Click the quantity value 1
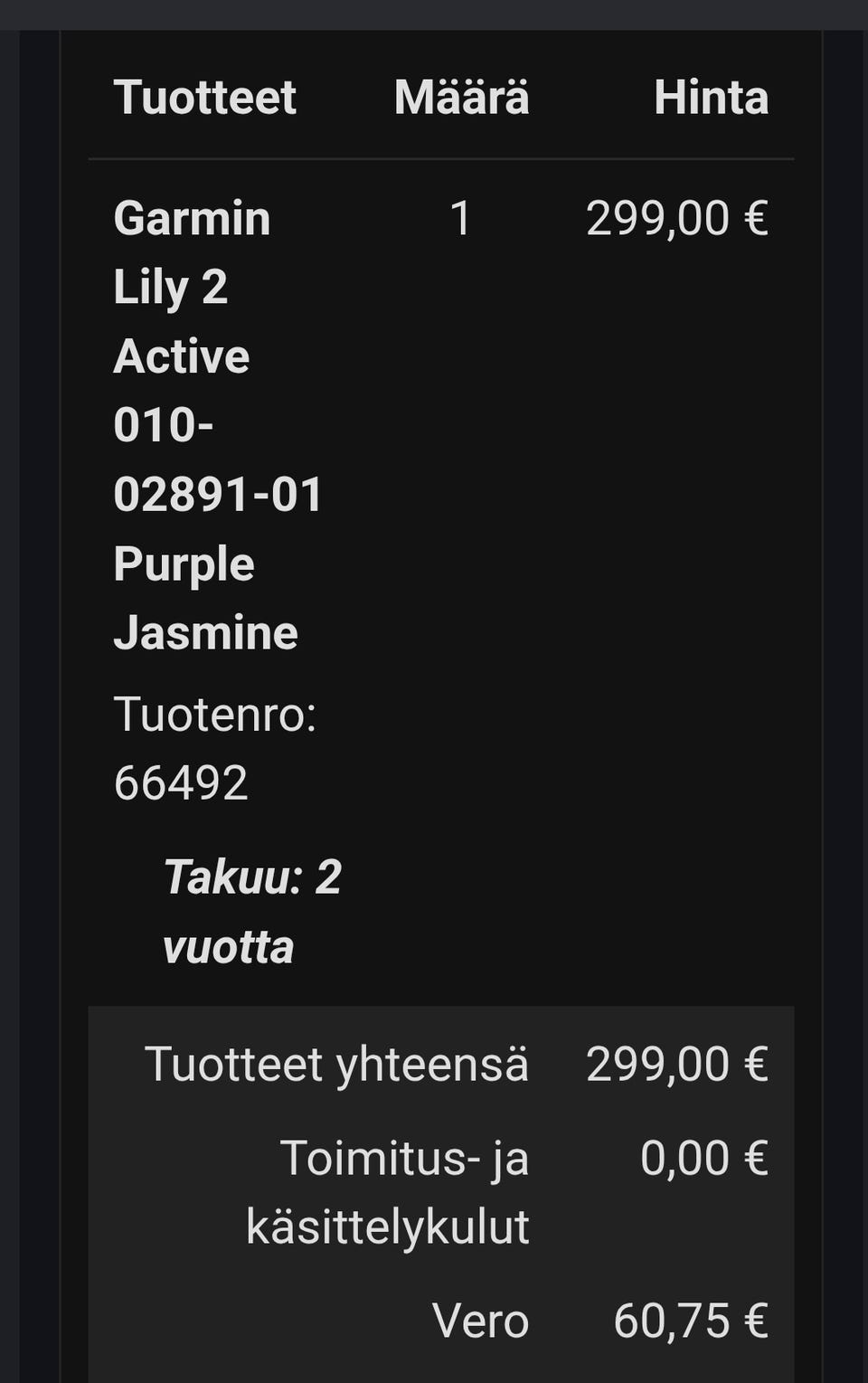Viewport: 868px width, 1383px height. [461, 219]
